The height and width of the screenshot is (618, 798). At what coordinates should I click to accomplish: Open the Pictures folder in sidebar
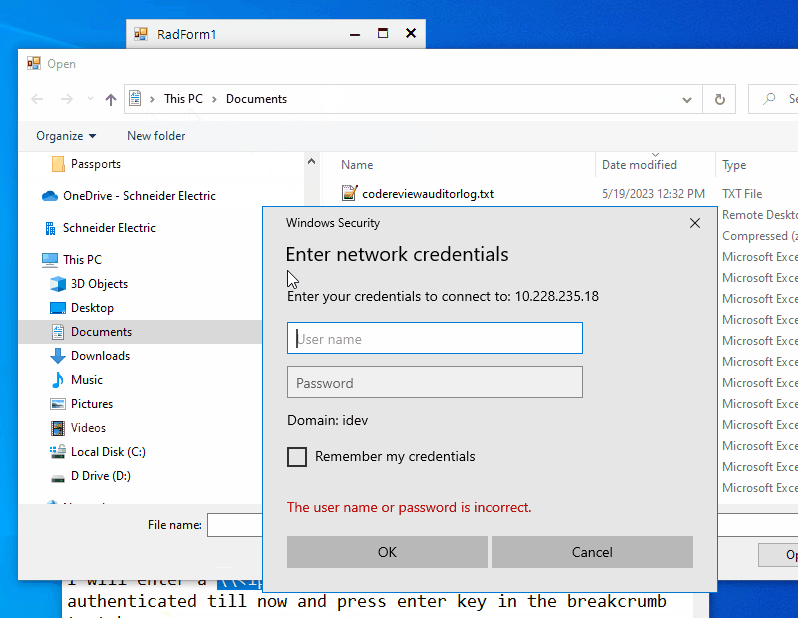91,404
